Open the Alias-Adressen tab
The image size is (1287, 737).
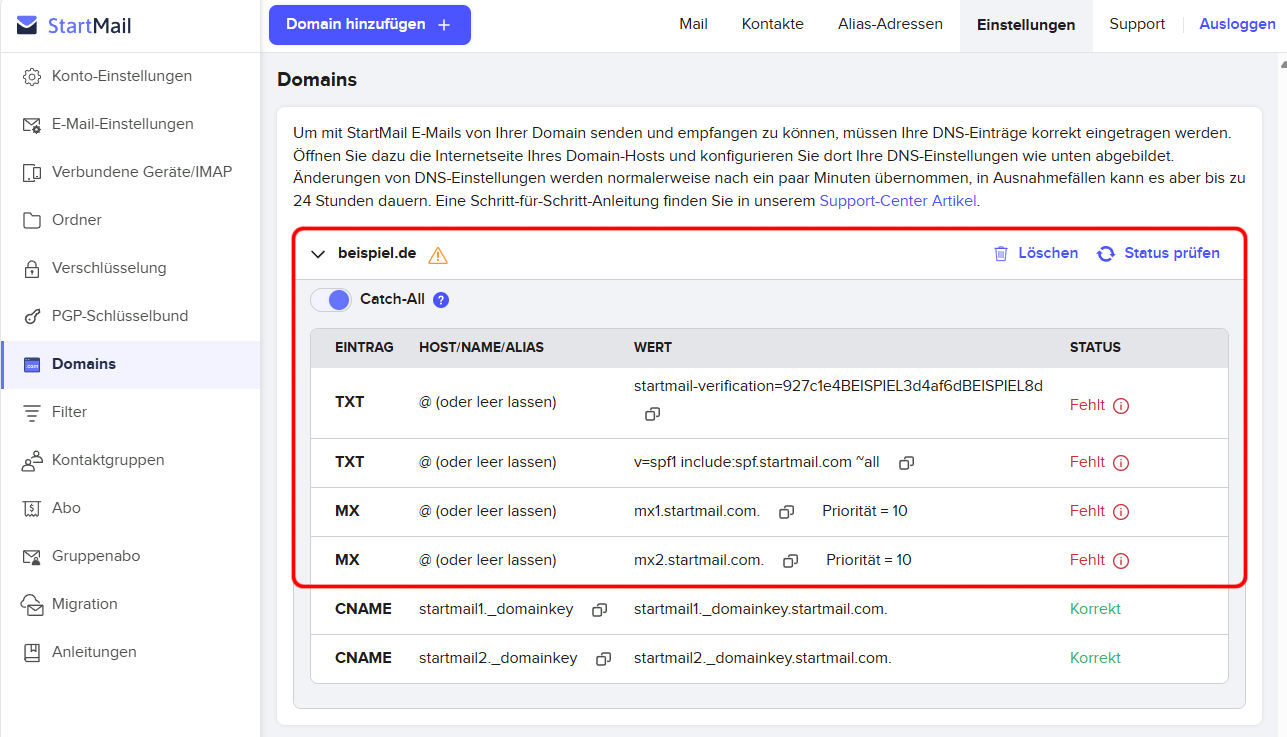(890, 24)
